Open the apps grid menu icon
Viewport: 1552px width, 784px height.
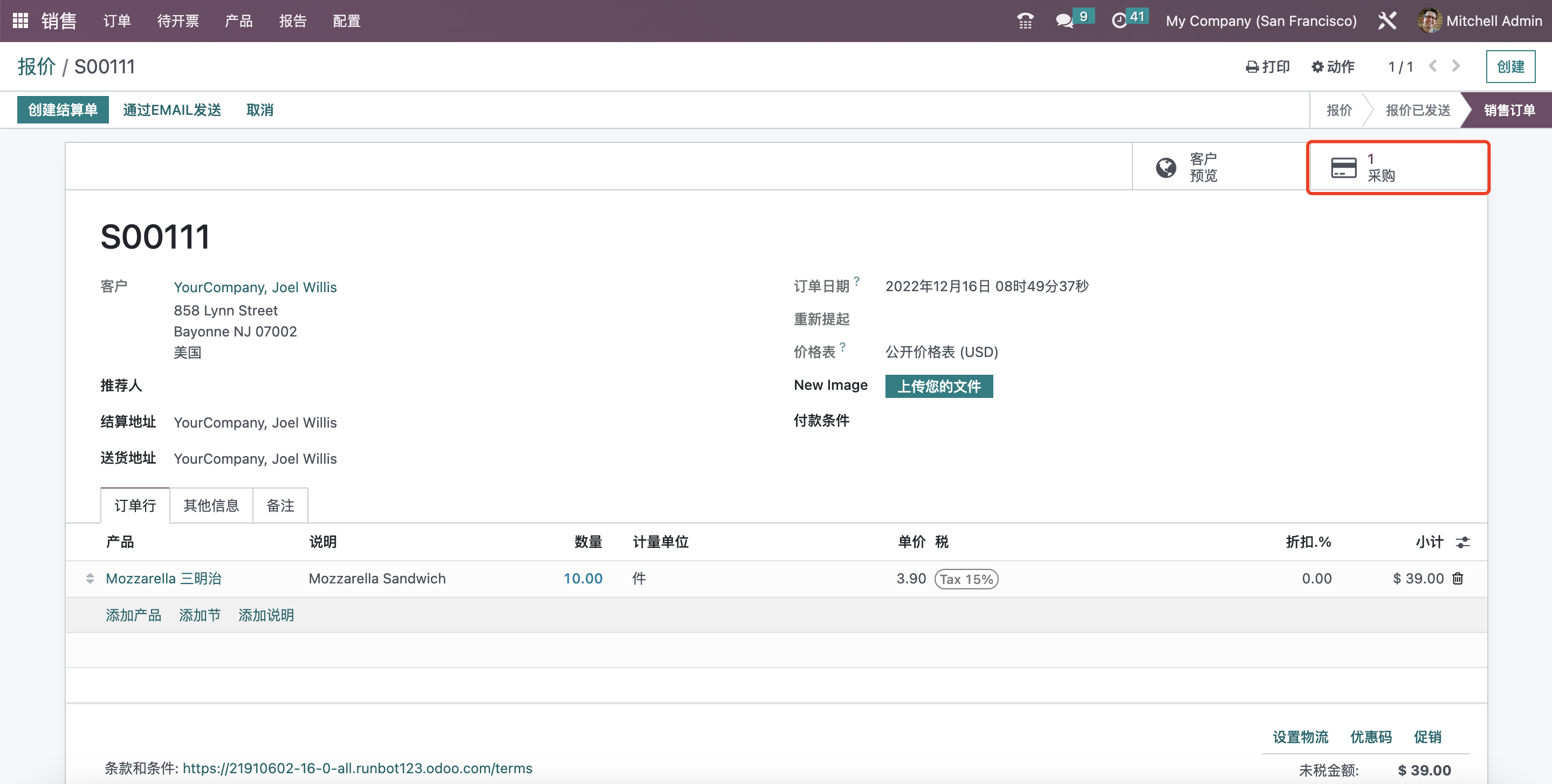click(20, 21)
